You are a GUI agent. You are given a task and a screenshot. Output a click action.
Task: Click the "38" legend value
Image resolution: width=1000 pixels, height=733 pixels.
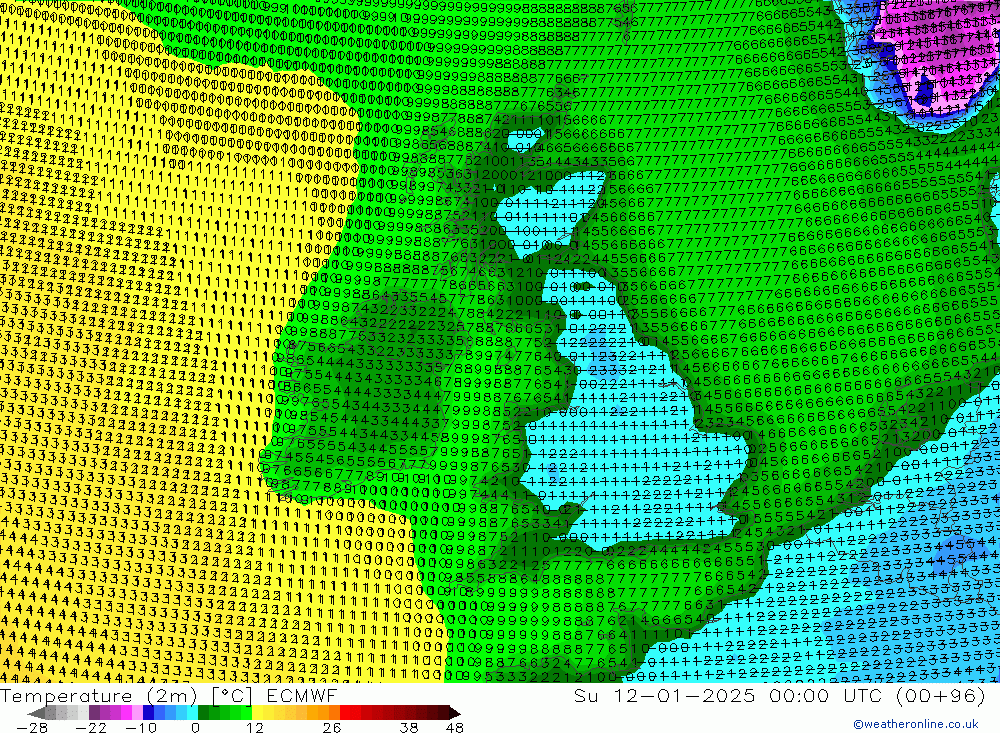409,727
